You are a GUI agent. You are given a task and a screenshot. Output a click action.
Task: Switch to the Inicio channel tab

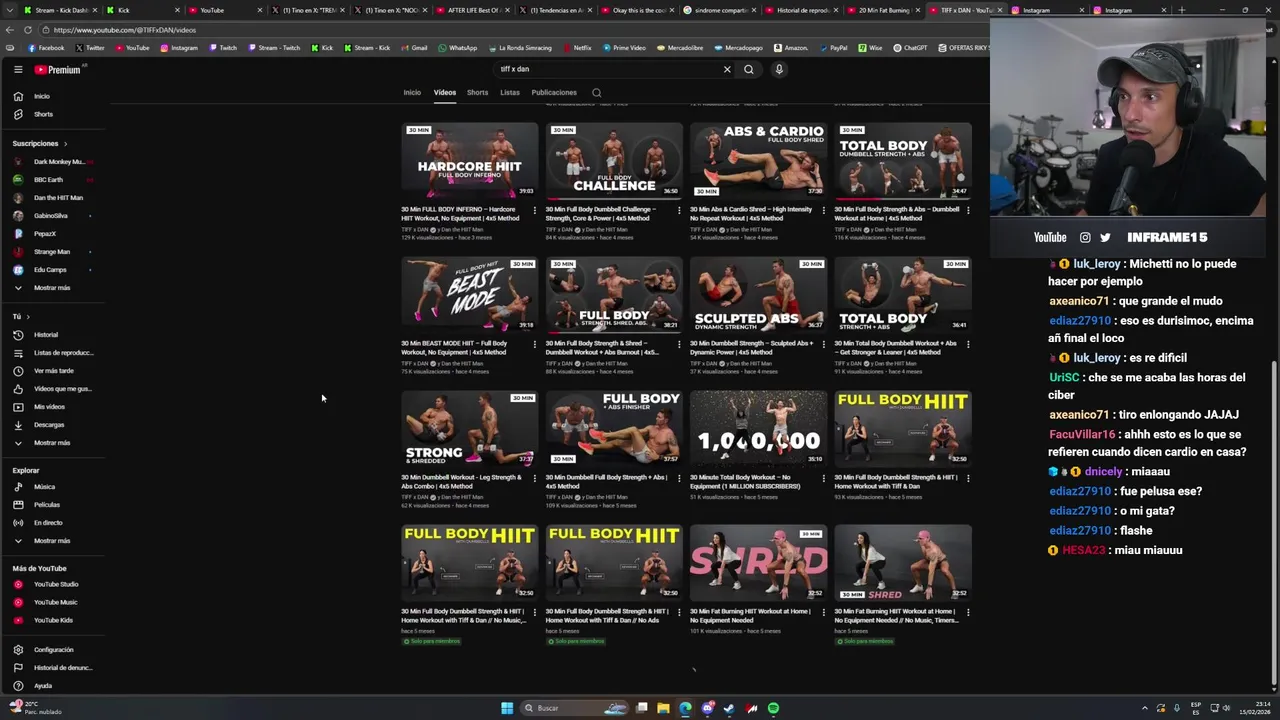(x=412, y=93)
